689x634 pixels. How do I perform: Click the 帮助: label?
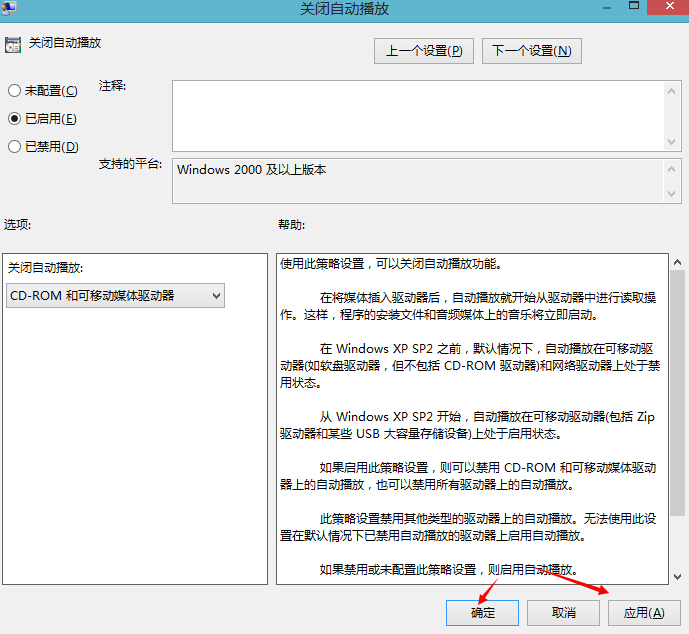click(x=292, y=225)
